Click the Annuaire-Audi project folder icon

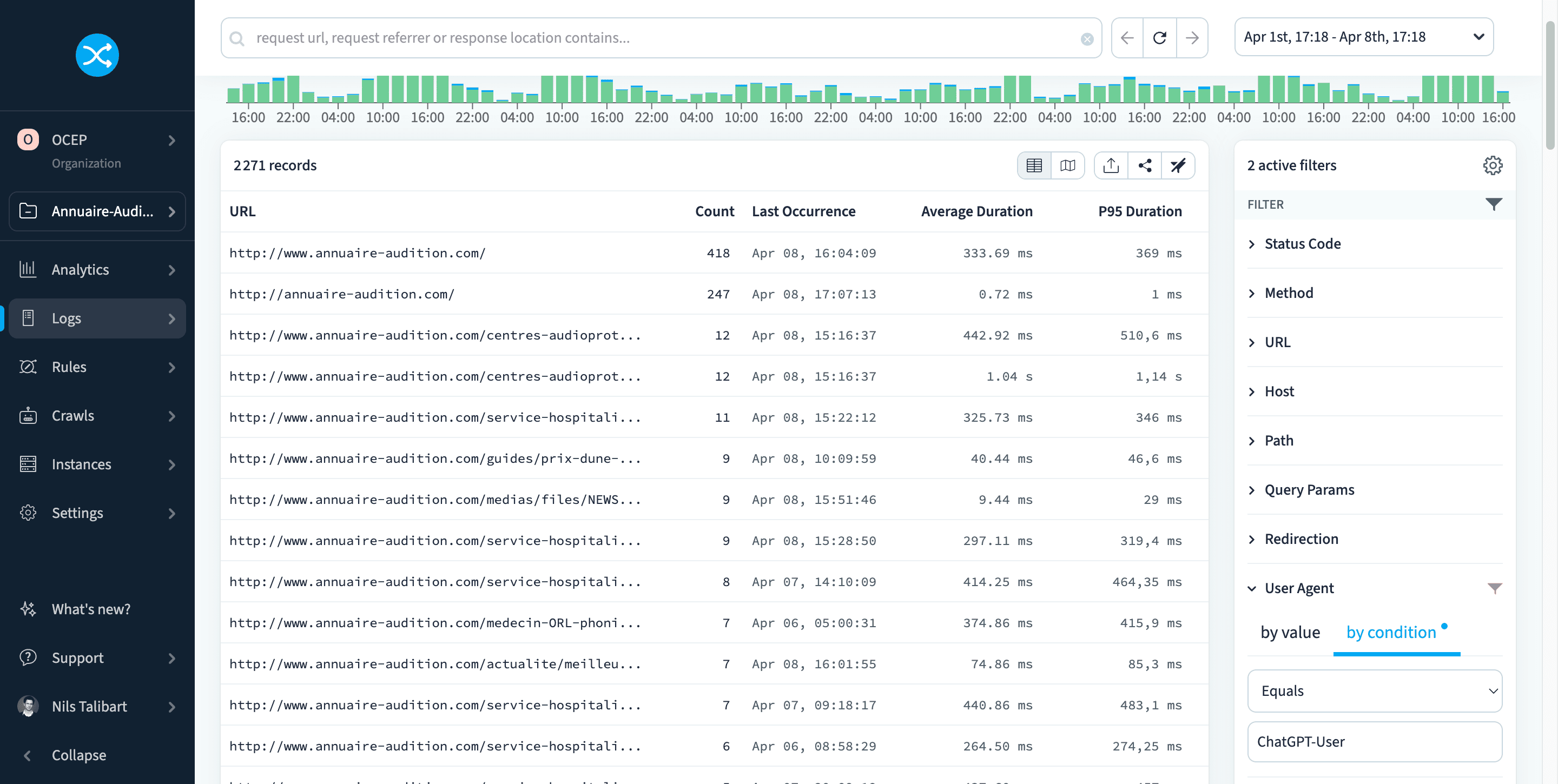coord(28,211)
